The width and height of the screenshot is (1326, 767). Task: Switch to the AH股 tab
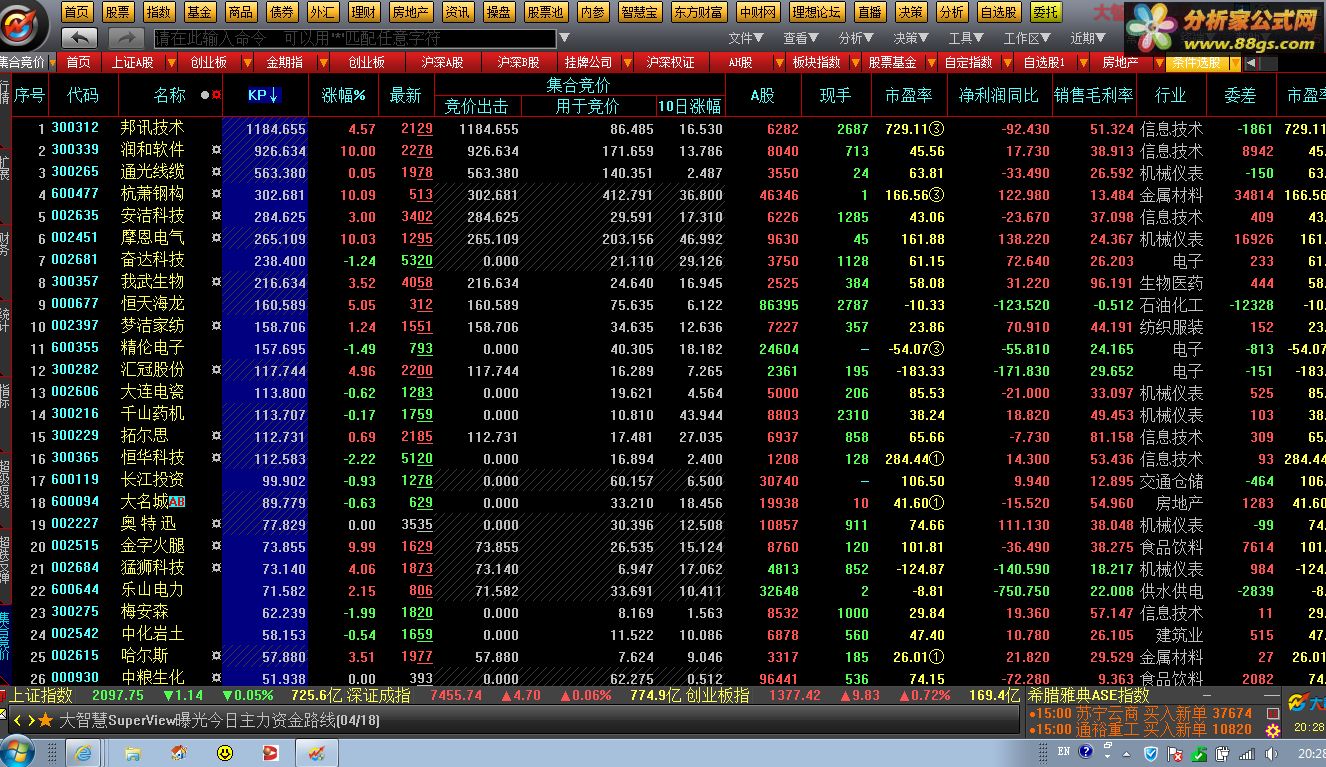point(740,62)
